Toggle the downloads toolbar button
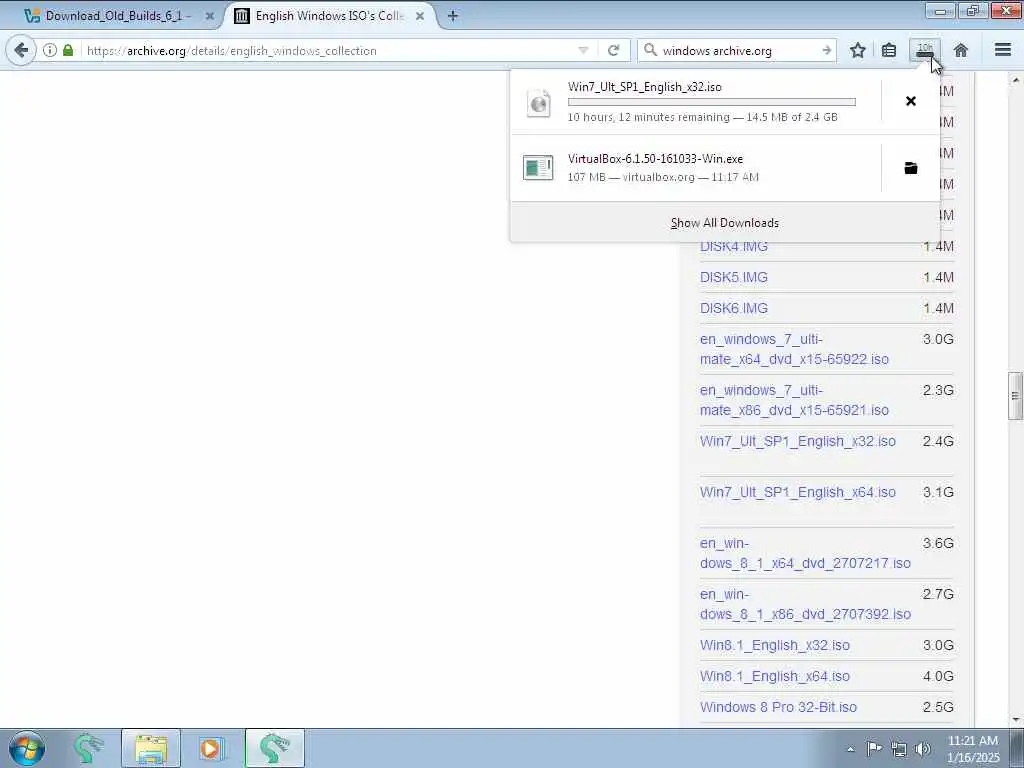Screen dimensions: 1024x768 coord(925,50)
